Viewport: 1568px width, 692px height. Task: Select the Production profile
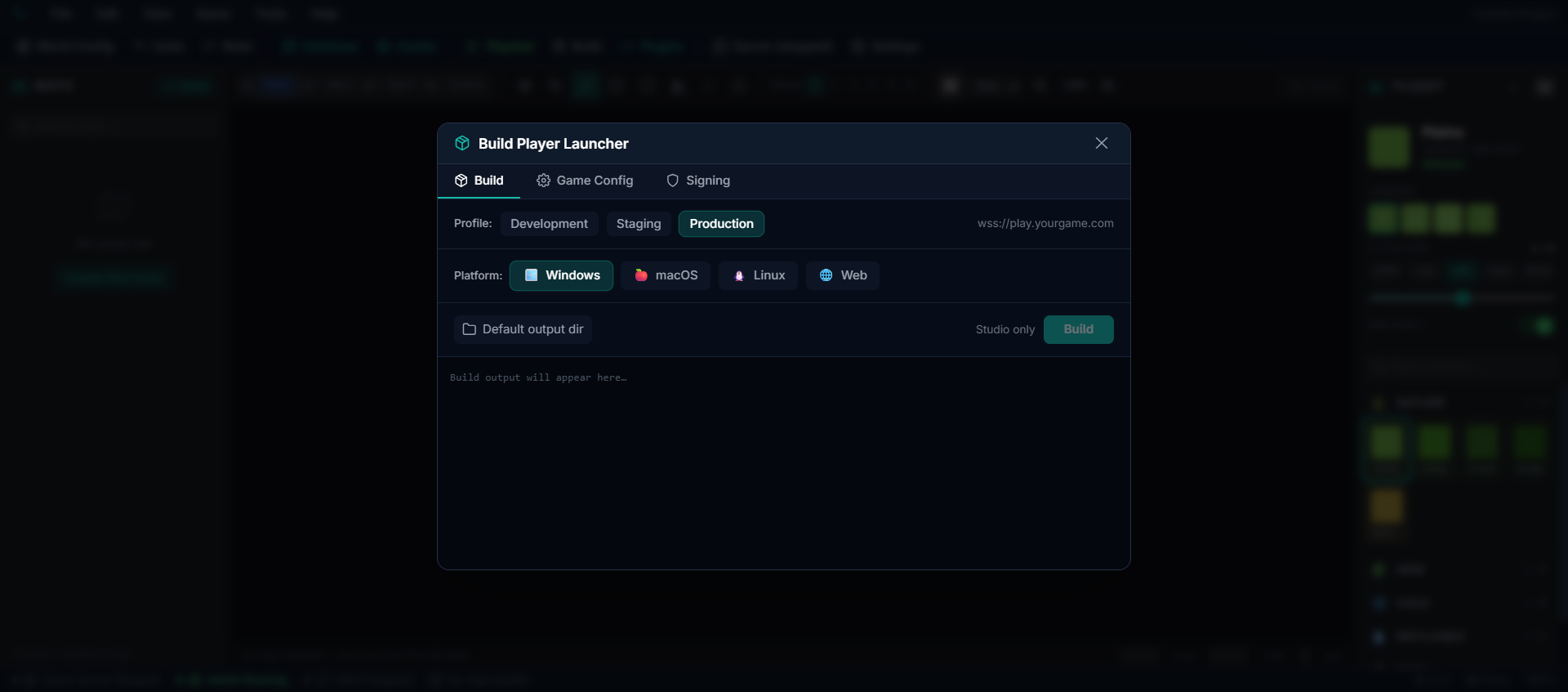tap(721, 224)
